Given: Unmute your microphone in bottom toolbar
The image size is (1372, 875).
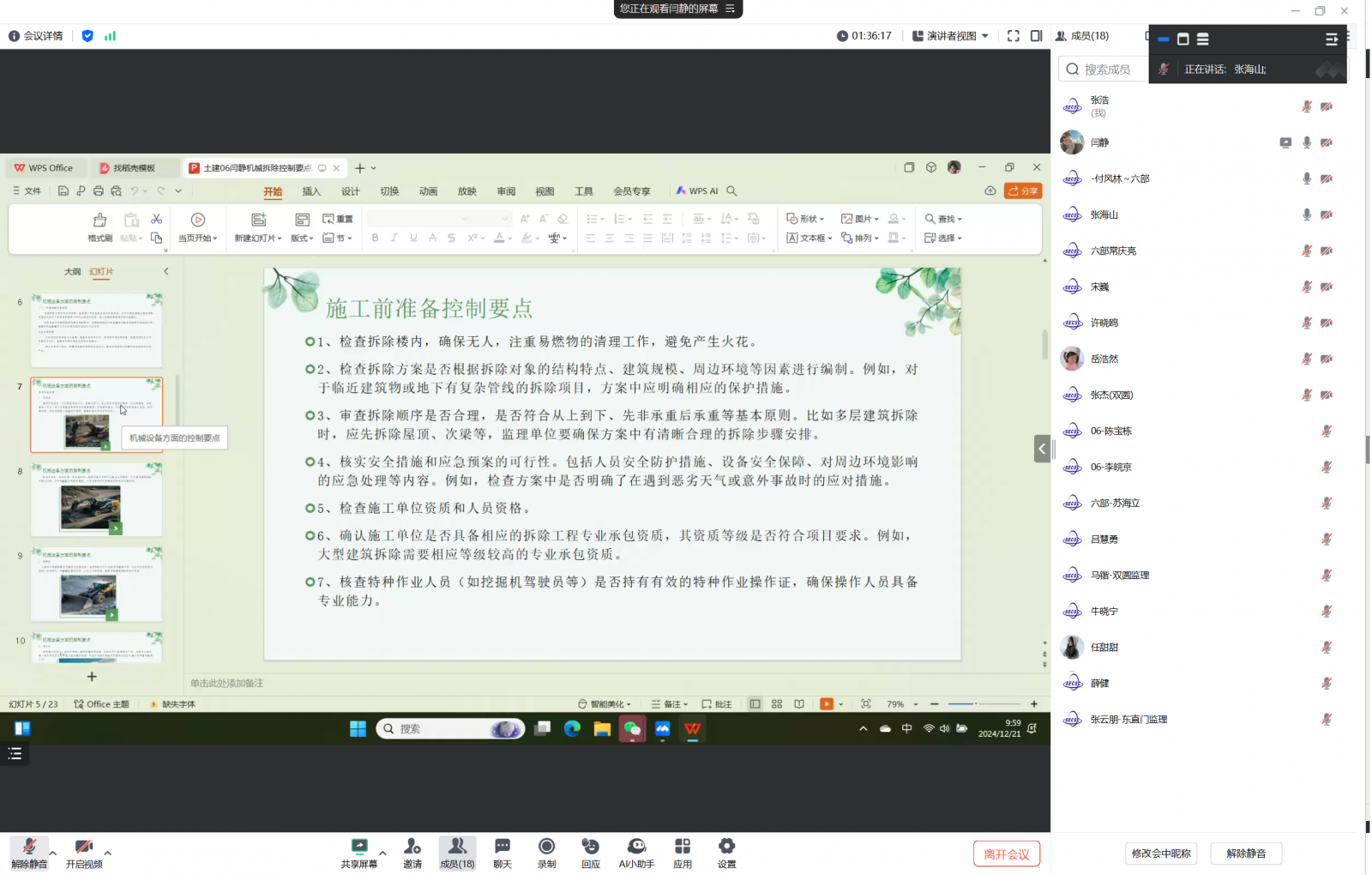Looking at the screenshot, I should 29,853.
